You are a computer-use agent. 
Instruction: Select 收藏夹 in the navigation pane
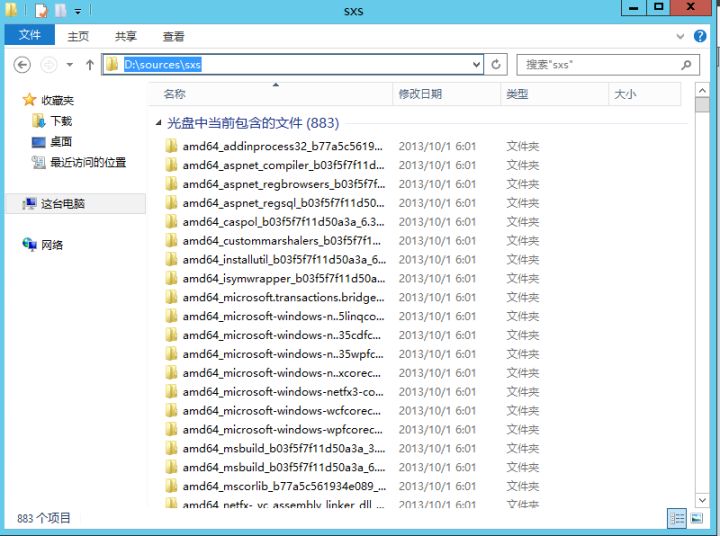click(x=57, y=100)
